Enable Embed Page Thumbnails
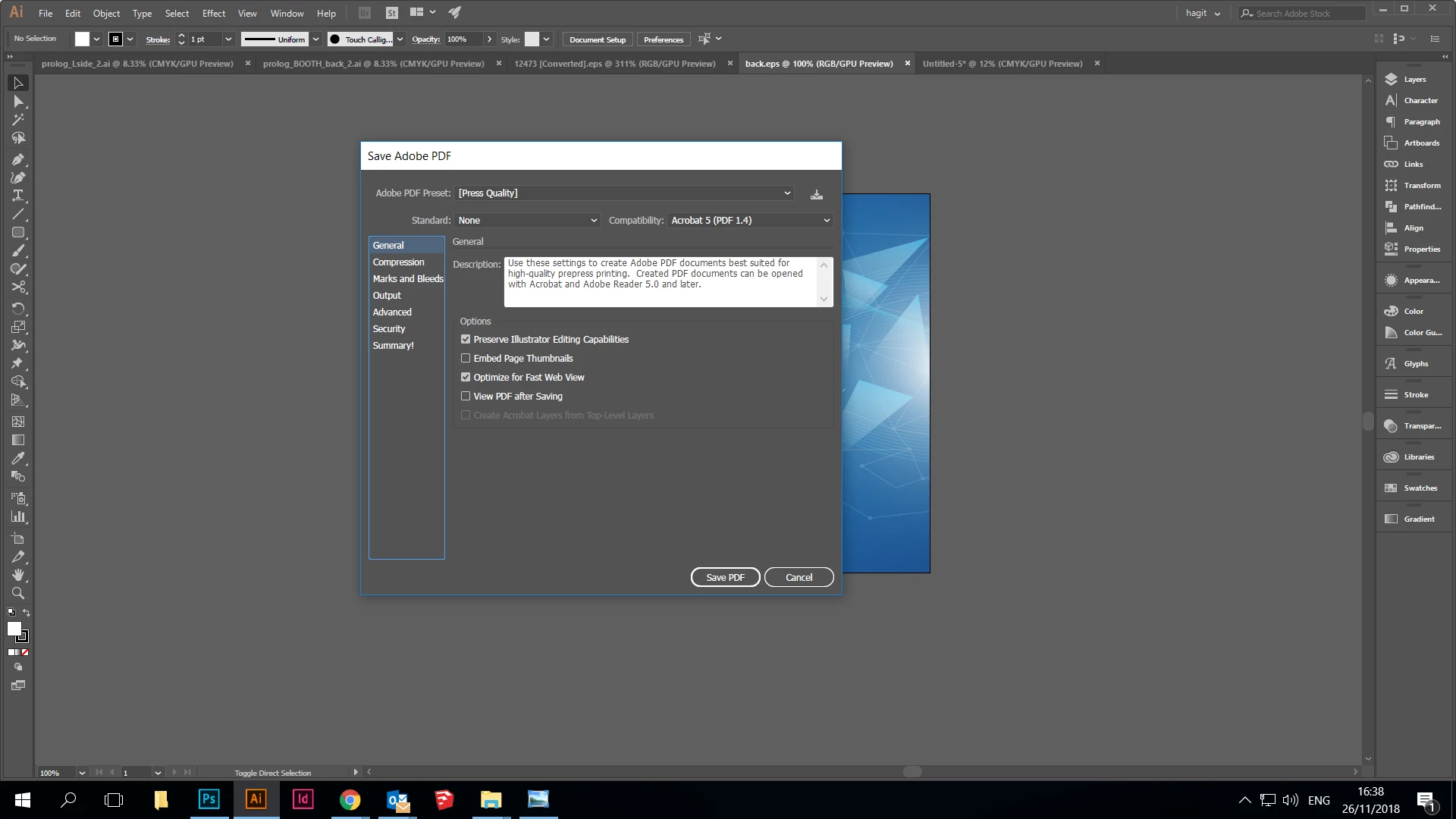 (x=466, y=359)
